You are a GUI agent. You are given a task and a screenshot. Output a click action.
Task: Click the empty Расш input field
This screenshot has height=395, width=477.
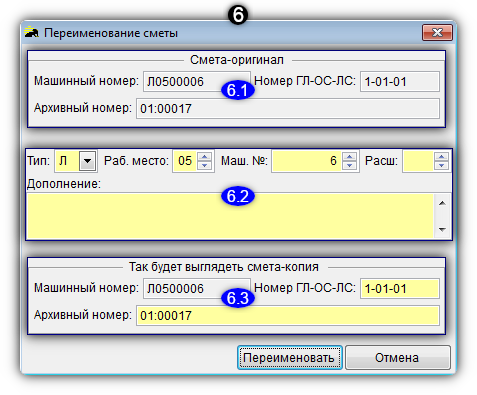(418, 161)
